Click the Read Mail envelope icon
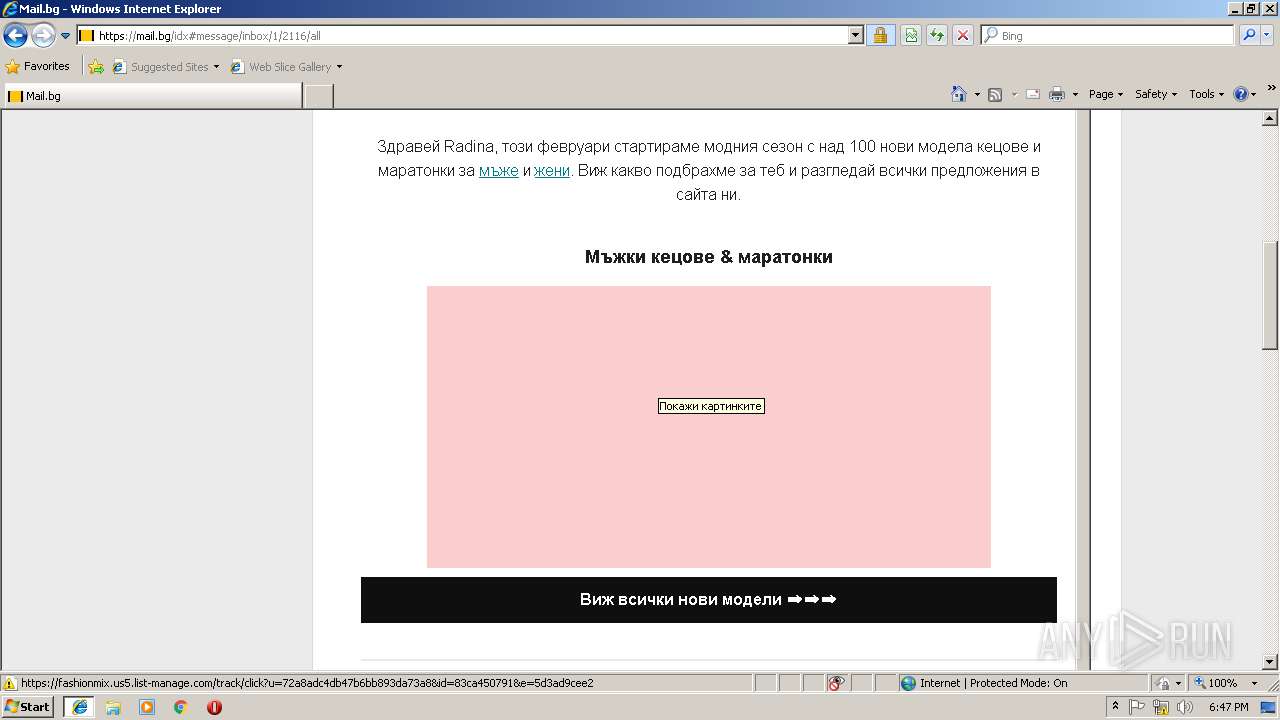Viewport: 1280px width, 720px height. pyautogui.click(x=1033, y=94)
